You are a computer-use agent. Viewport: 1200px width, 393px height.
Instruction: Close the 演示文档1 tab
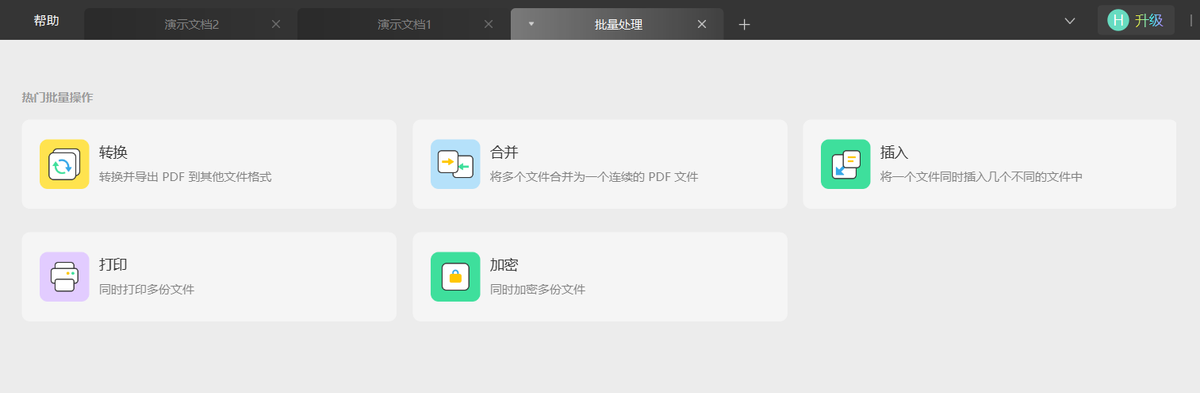[x=488, y=24]
